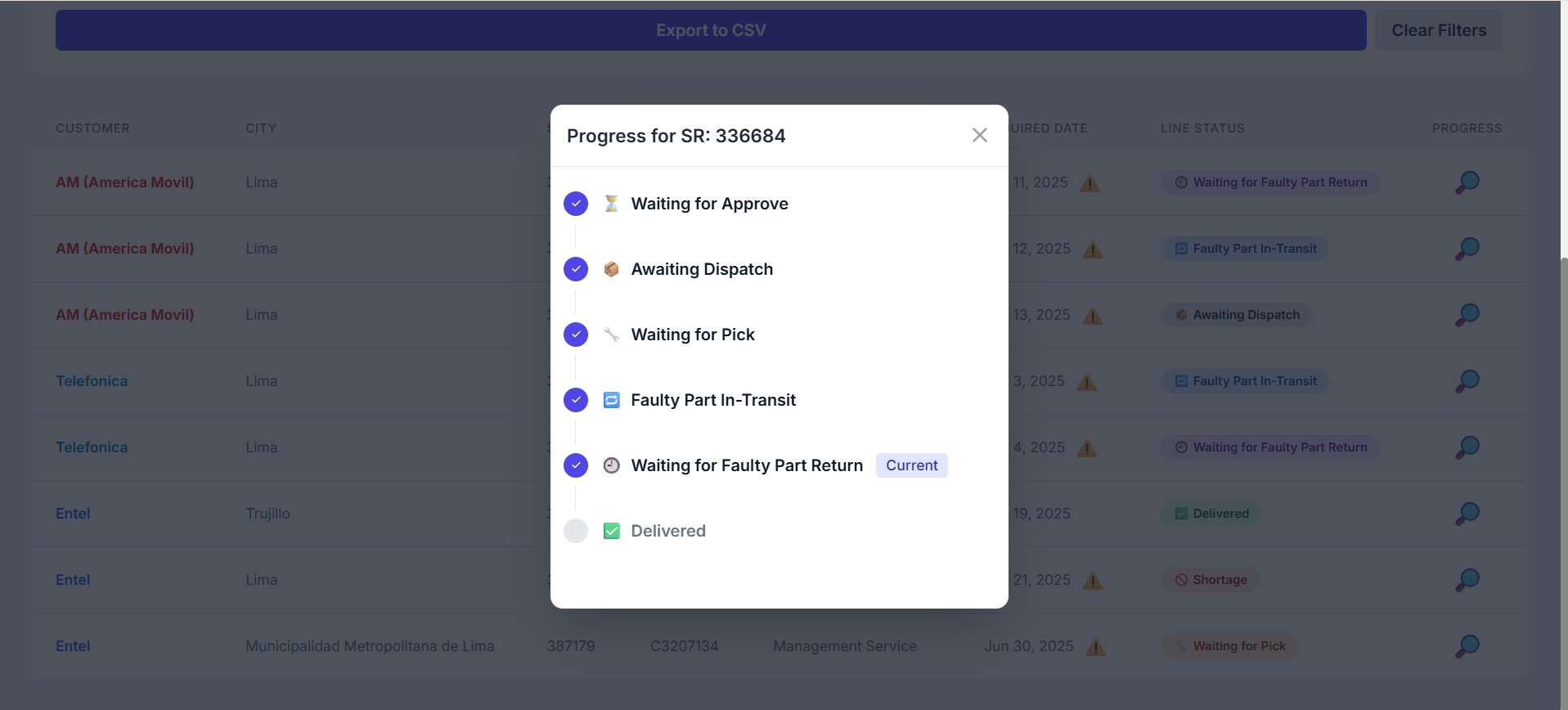This screenshot has width=1568, height=710.
Task: Click the Trujillo city cell
Action: 267,514
